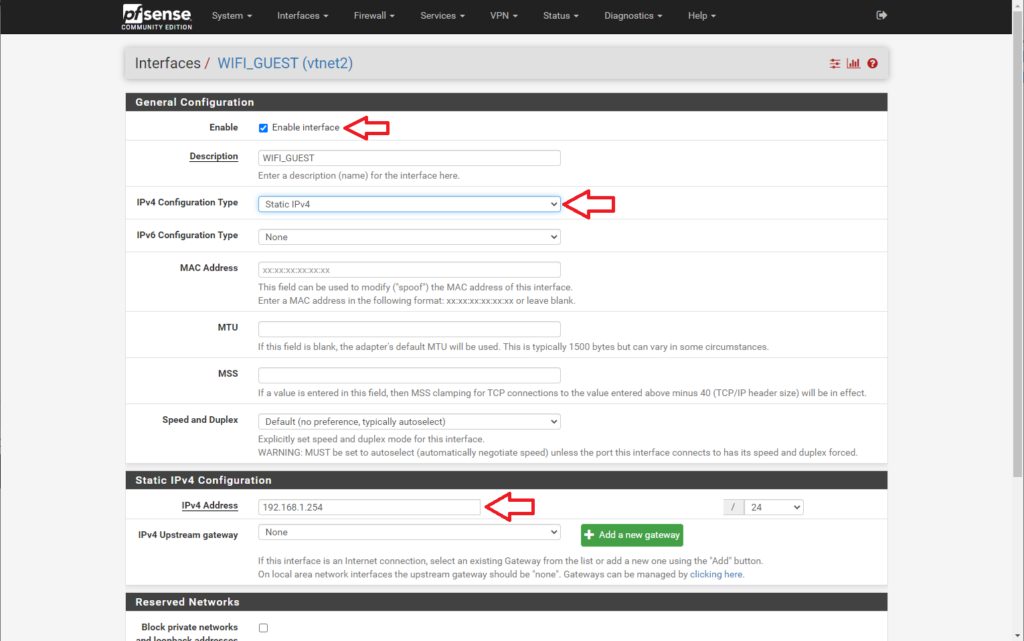The width and height of the screenshot is (1024, 641).
Task: Open the Firewall menu
Action: coord(374,16)
